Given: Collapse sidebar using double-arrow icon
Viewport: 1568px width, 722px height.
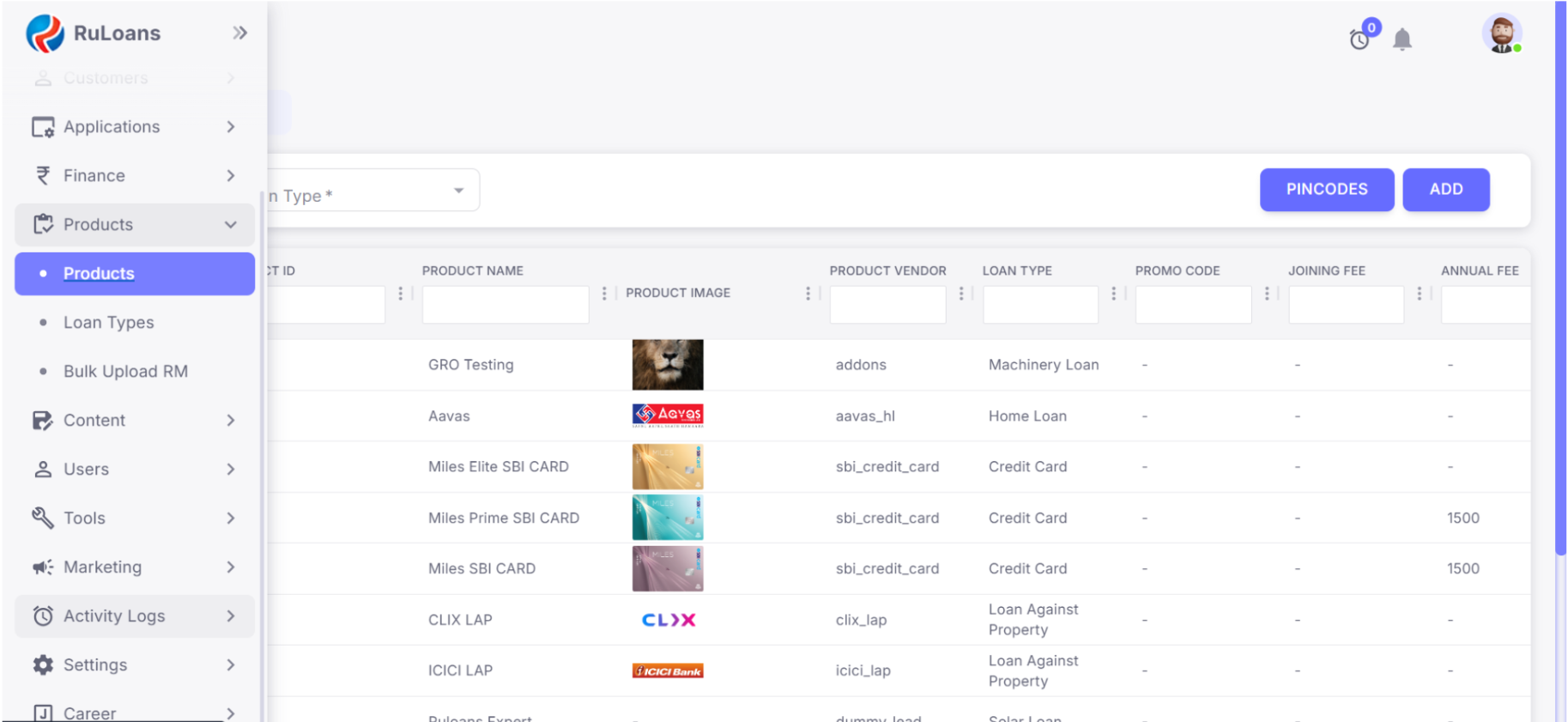Looking at the screenshot, I should [239, 33].
